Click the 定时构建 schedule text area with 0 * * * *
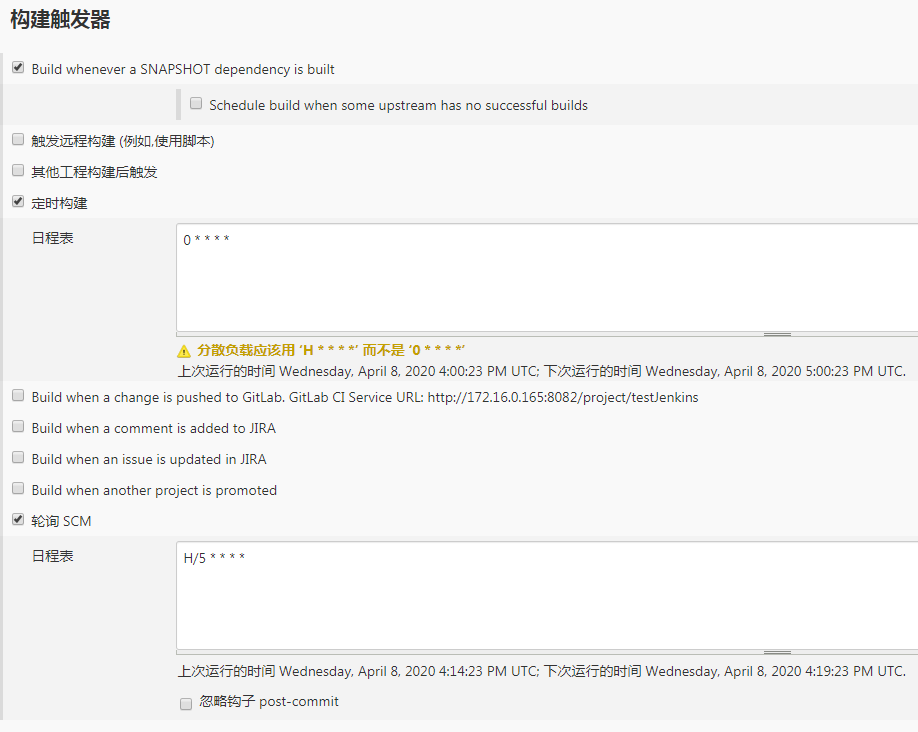Image resolution: width=918 pixels, height=732 pixels. (x=546, y=277)
